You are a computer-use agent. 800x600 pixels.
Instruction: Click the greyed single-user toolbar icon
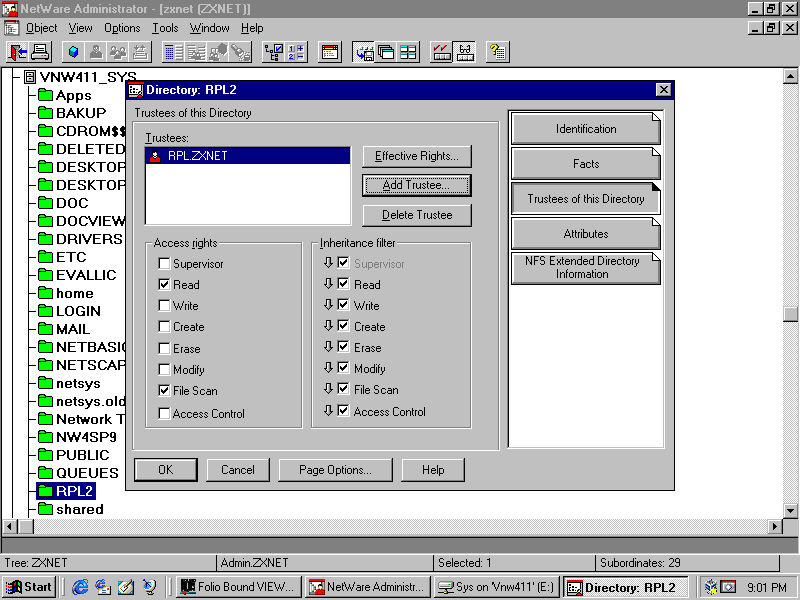click(95, 52)
